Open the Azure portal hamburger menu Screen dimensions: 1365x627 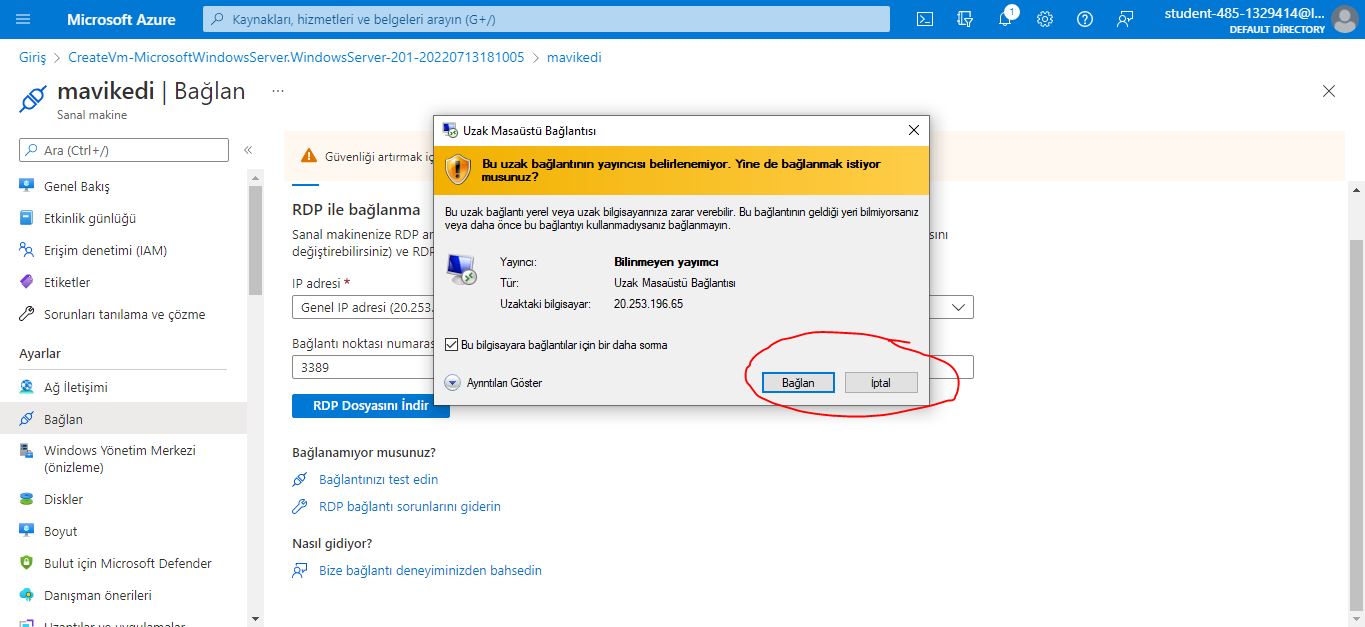(x=23, y=19)
